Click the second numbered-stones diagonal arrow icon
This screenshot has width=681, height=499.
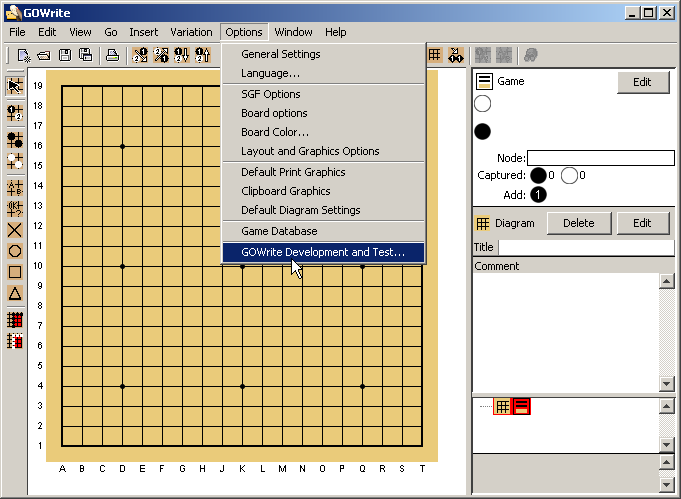161,55
